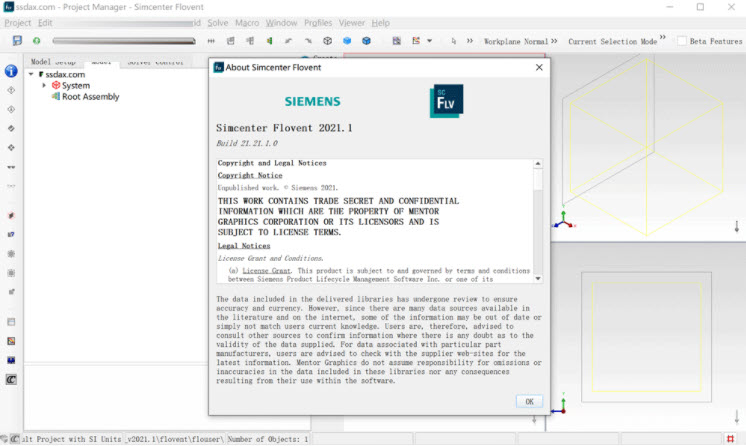746x446 pixels.
Task: Switch to the Model Setup tab
Action: 53,62
